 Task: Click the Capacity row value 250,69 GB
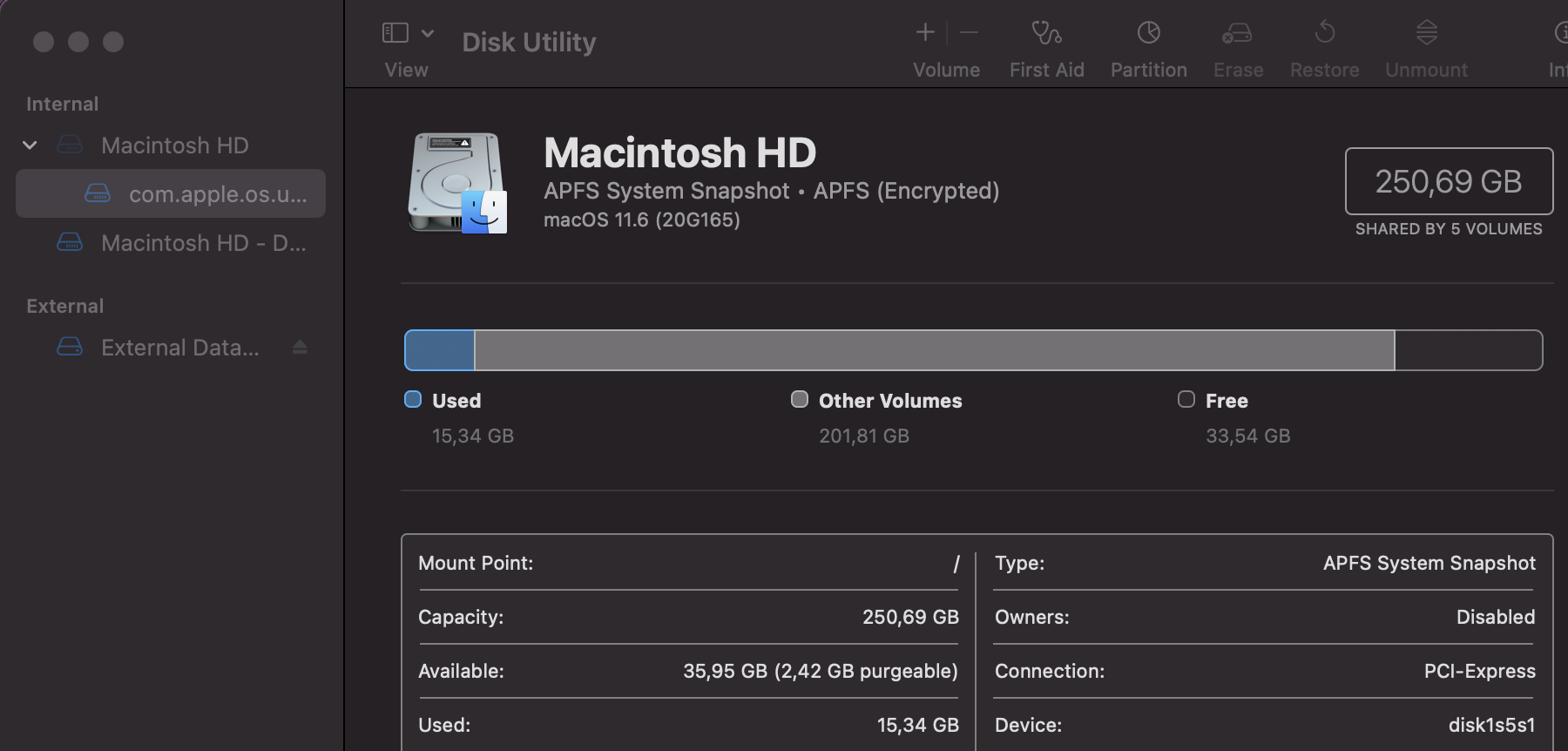pos(910,617)
